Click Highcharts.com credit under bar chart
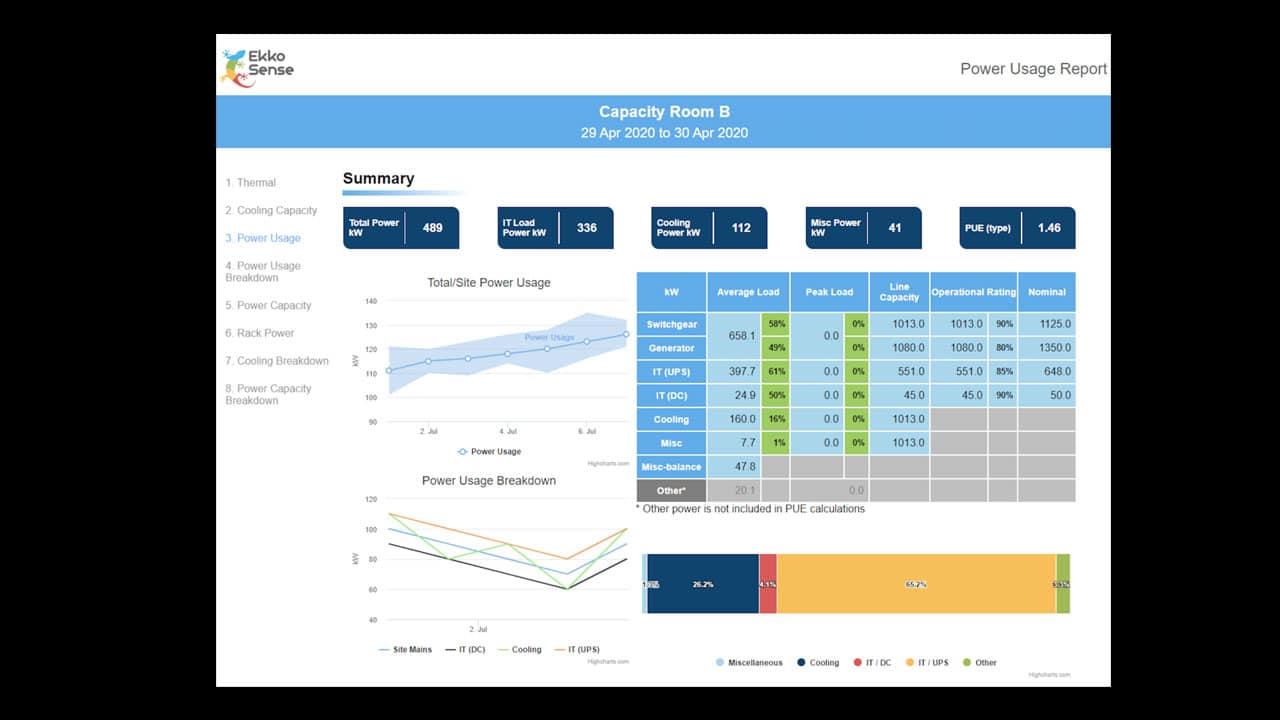 (x=1049, y=675)
